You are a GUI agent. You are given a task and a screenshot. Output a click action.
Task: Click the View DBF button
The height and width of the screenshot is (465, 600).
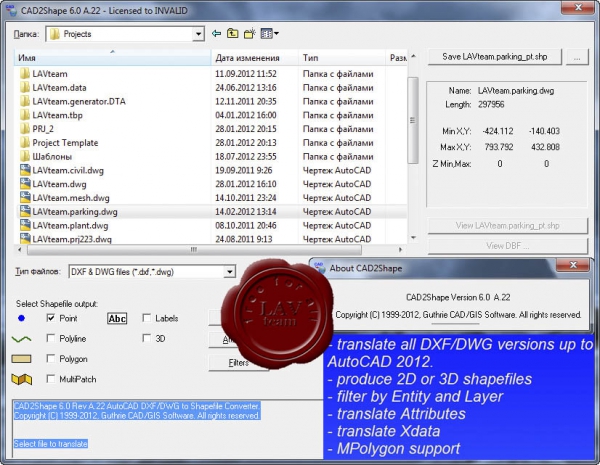(x=507, y=246)
